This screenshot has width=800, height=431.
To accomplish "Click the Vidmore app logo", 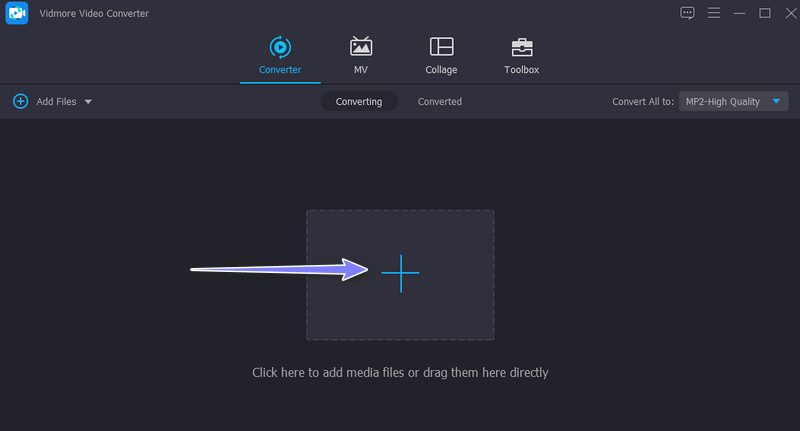I will (x=16, y=13).
